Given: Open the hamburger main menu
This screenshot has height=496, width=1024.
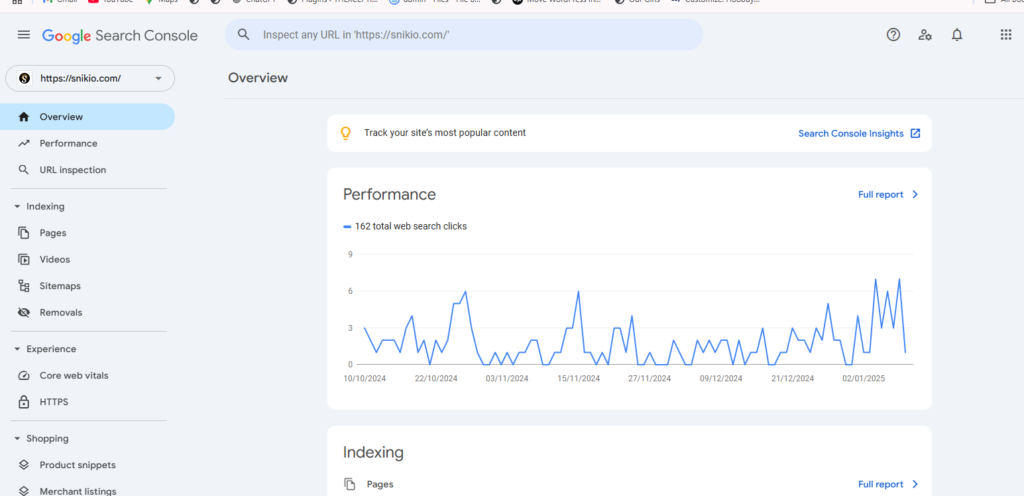Looking at the screenshot, I should tap(24, 35).
